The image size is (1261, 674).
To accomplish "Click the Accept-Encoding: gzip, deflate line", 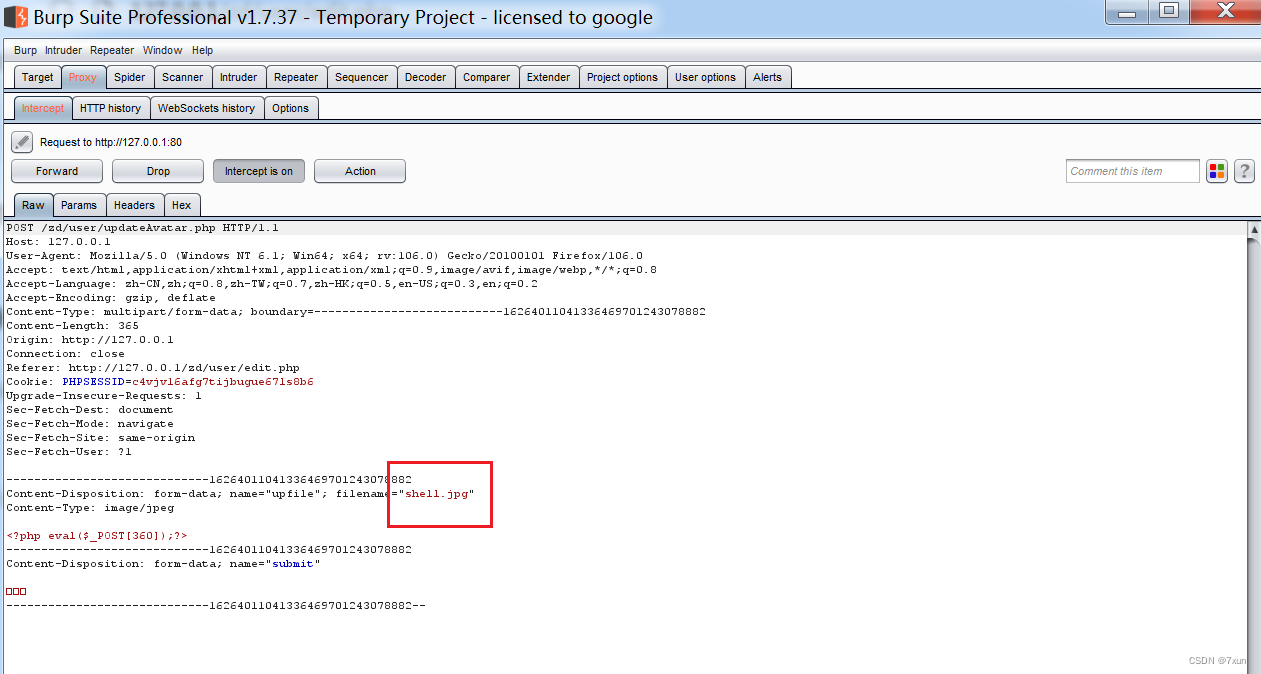I will pos(111,298).
